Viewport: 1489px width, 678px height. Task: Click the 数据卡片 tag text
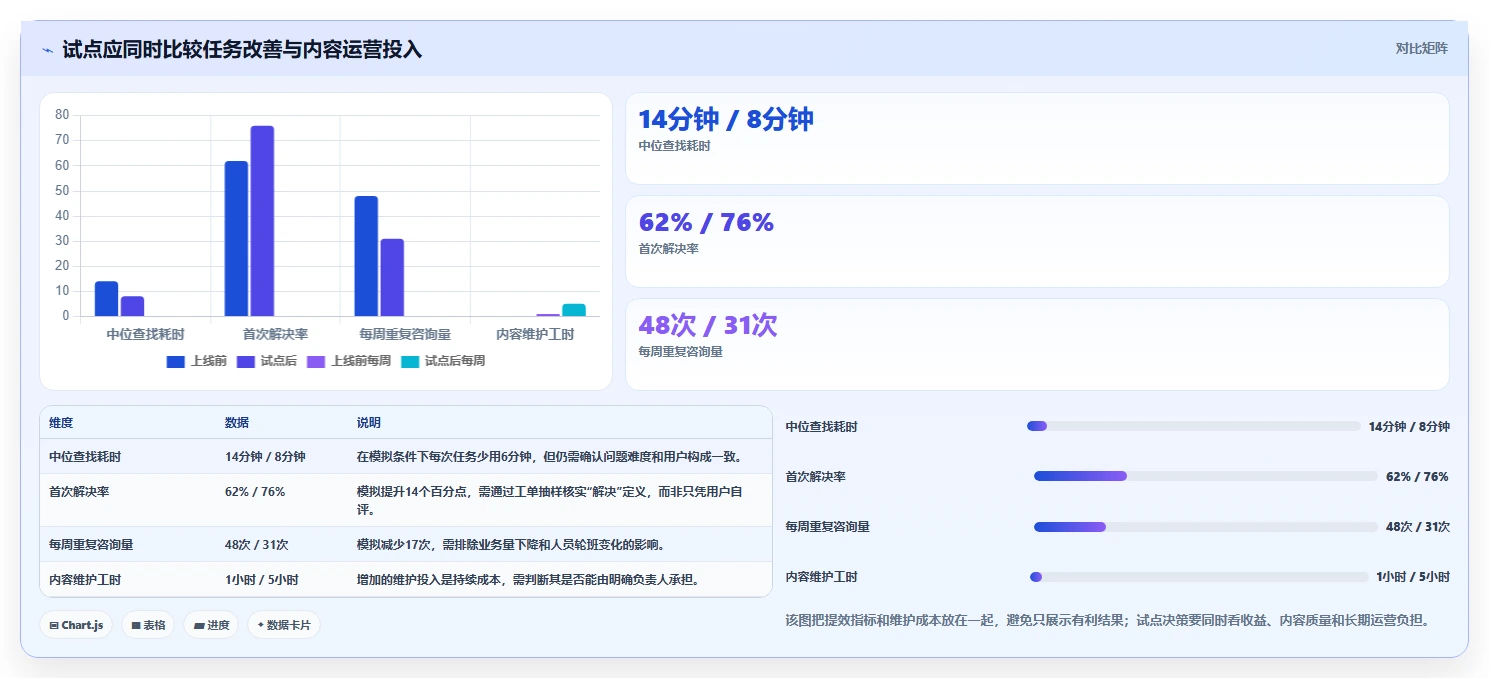[289, 626]
